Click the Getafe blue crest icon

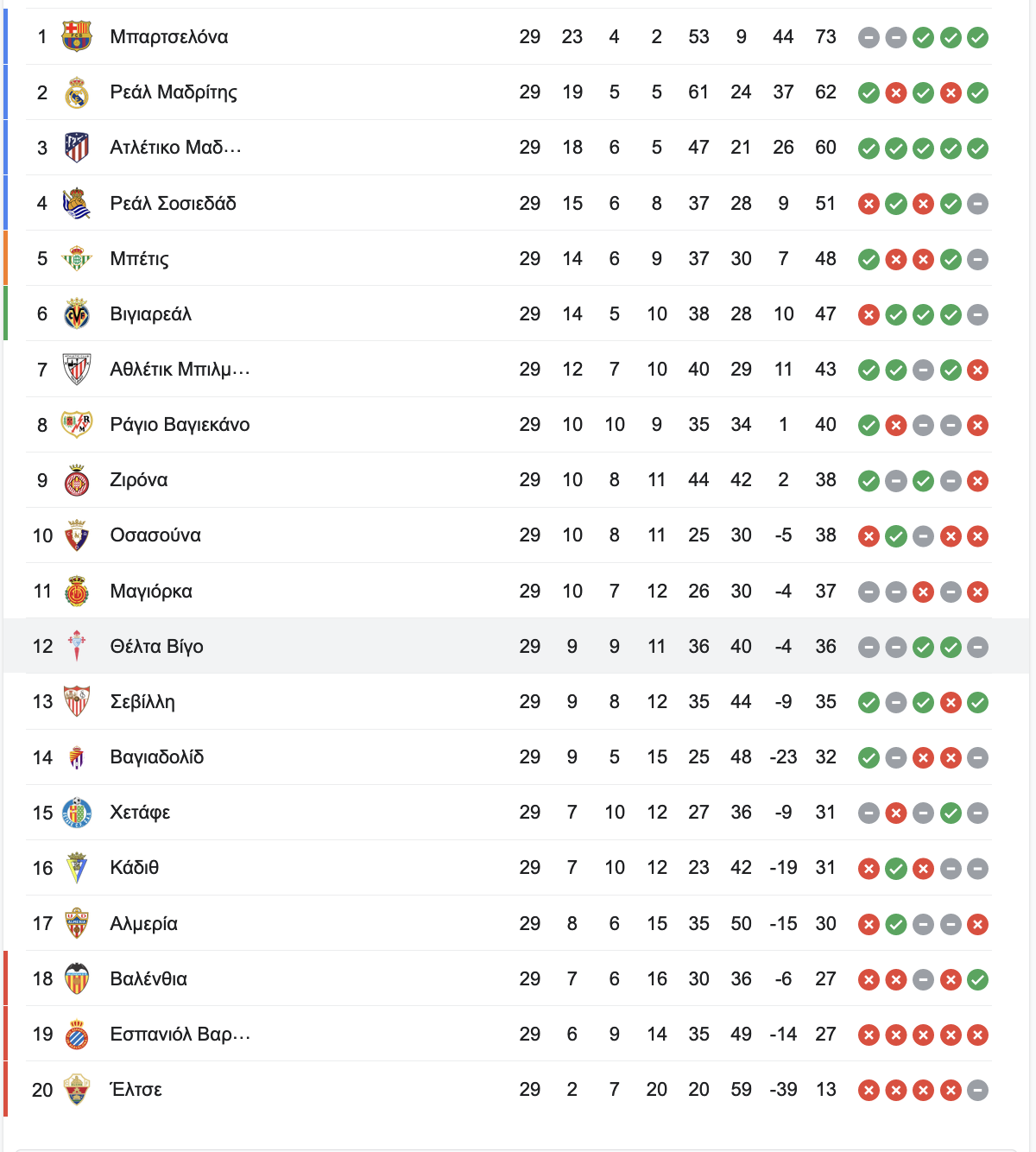tap(77, 813)
